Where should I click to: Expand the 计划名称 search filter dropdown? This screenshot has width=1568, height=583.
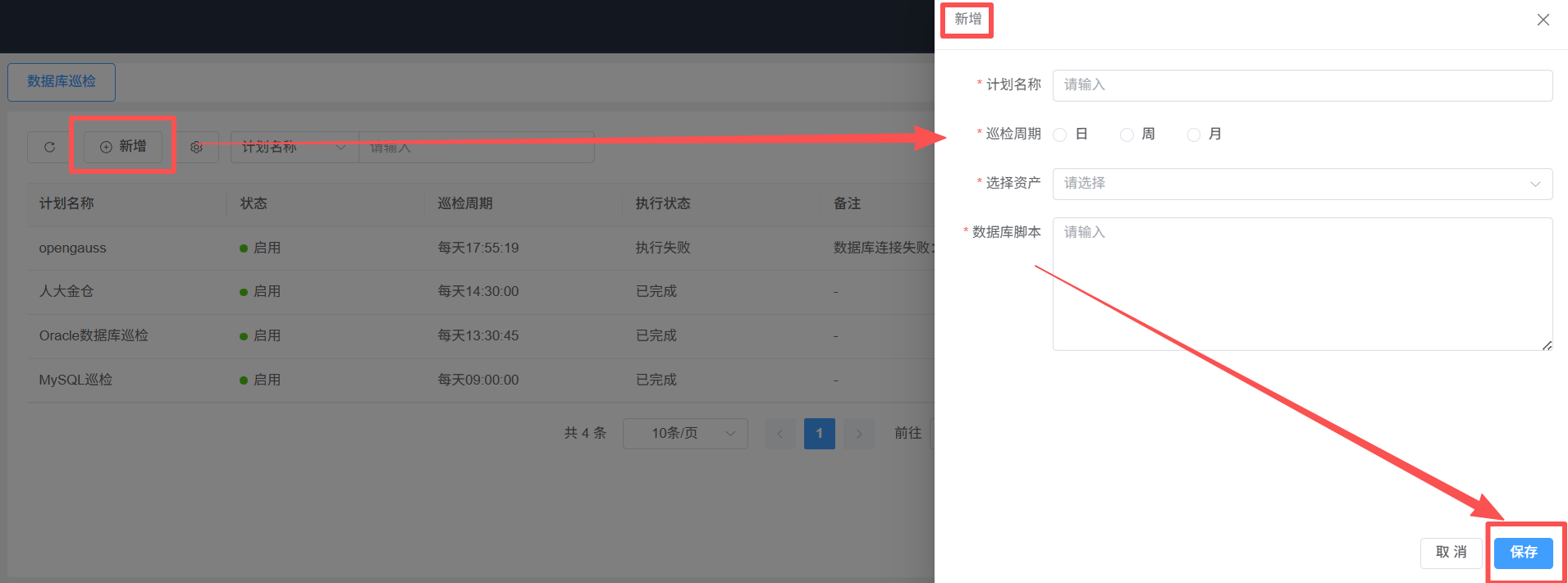pyautogui.click(x=295, y=147)
